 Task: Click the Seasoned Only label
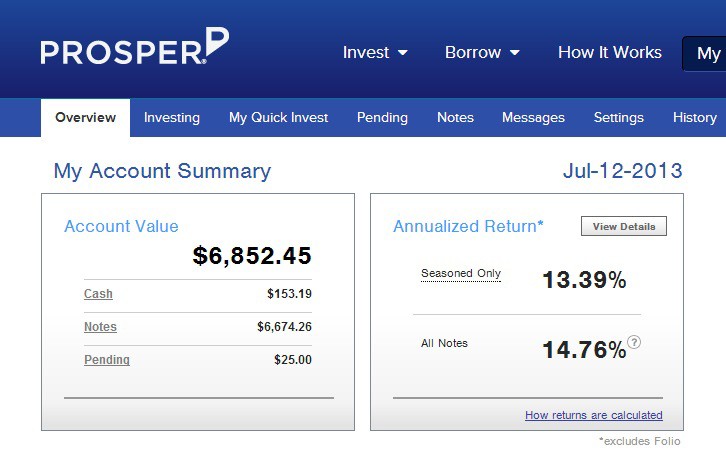(x=461, y=273)
